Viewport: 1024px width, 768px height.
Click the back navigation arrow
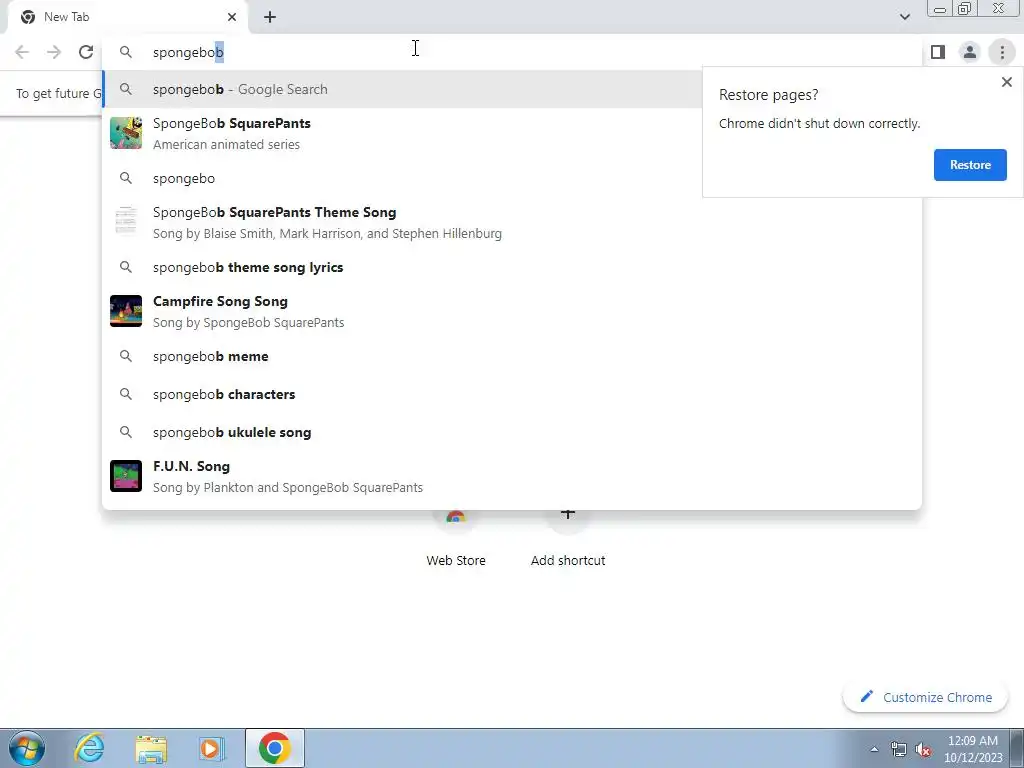(22, 52)
